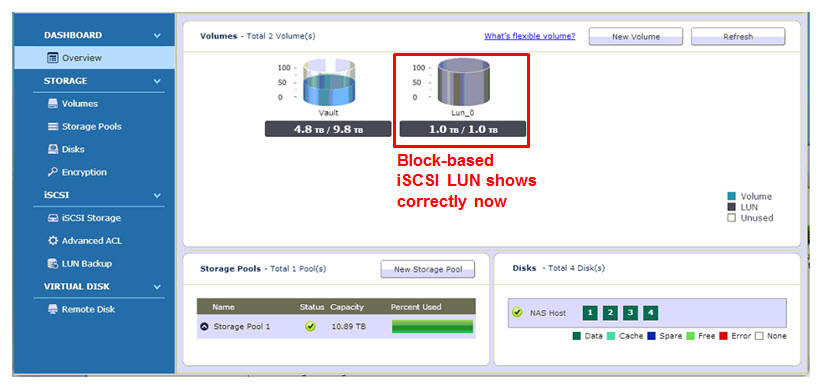
Task: Collapse the iSCSI section chevron
Action: coord(157,196)
